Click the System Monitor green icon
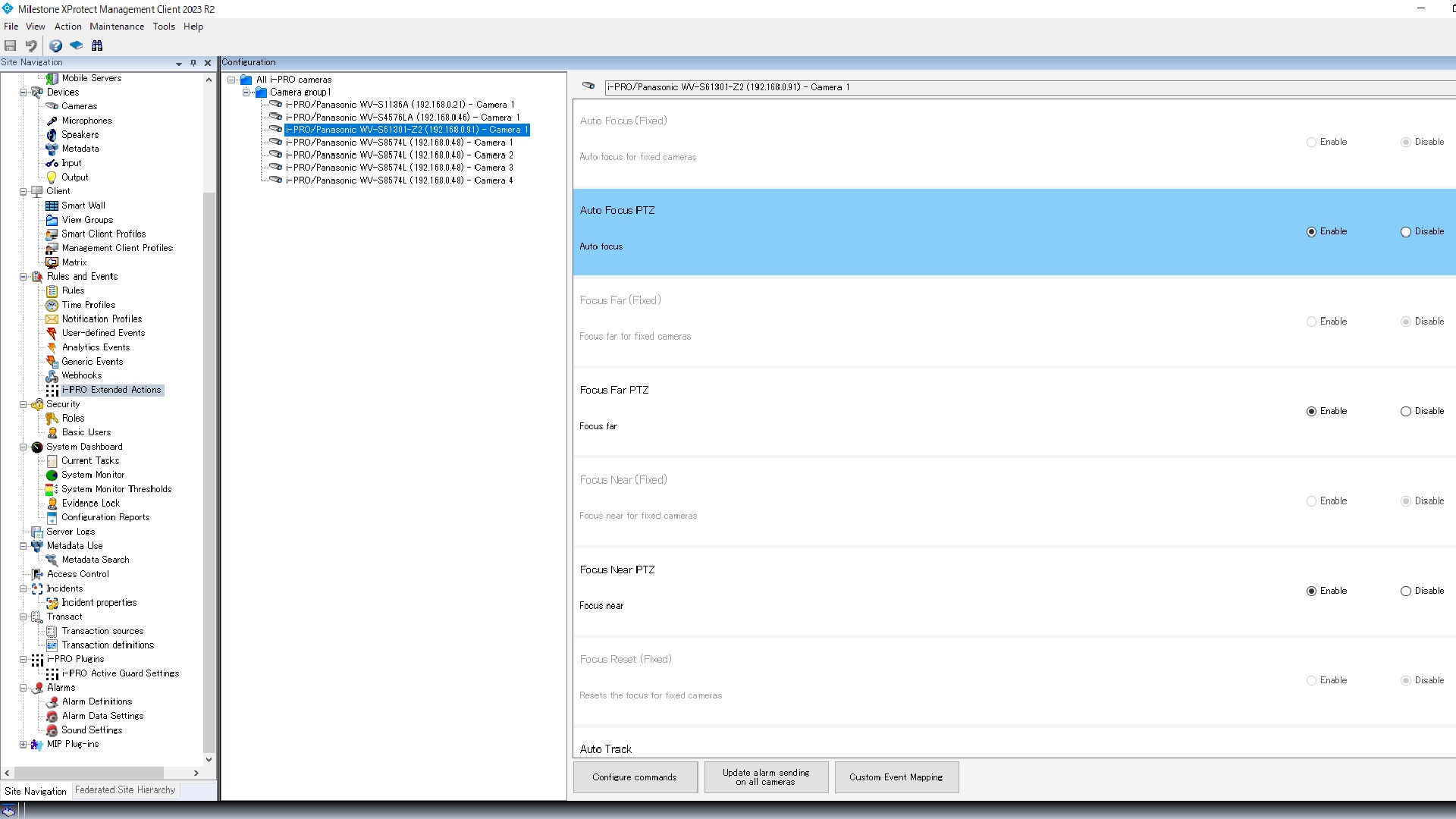 tap(52, 475)
